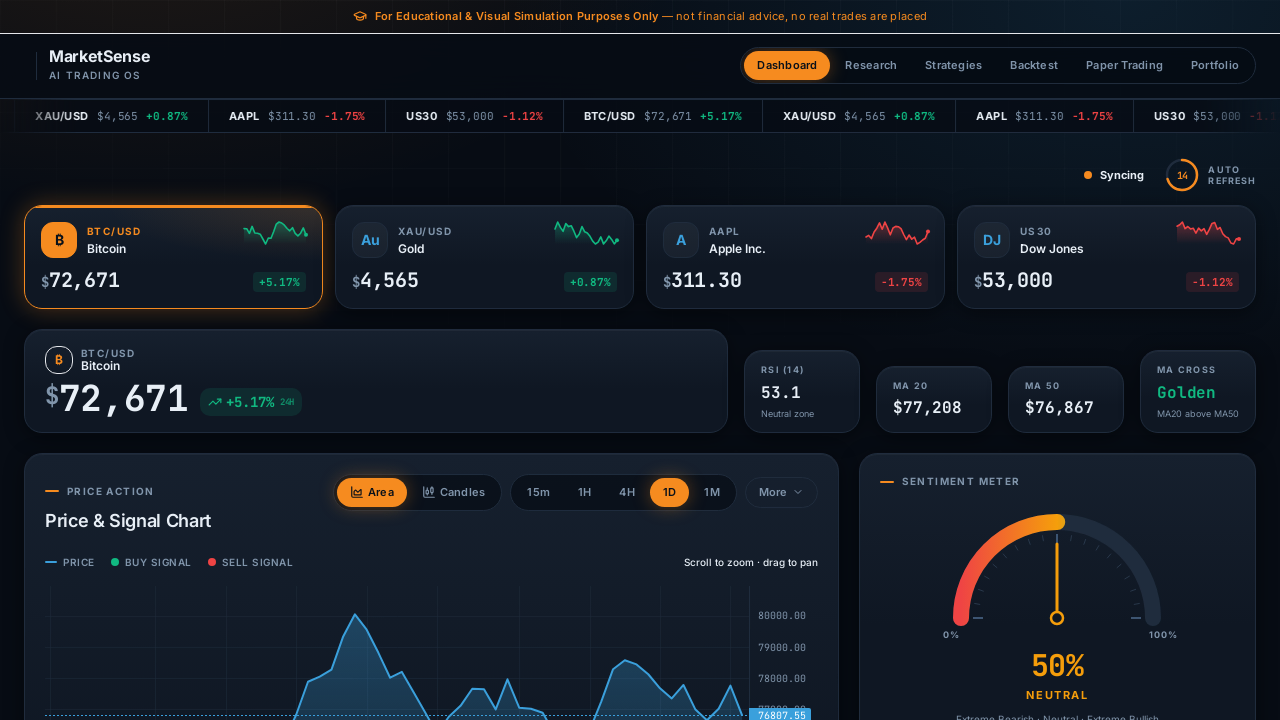Click the BUY SIGNAL legend entry
1280x720 pixels.
(151, 562)
